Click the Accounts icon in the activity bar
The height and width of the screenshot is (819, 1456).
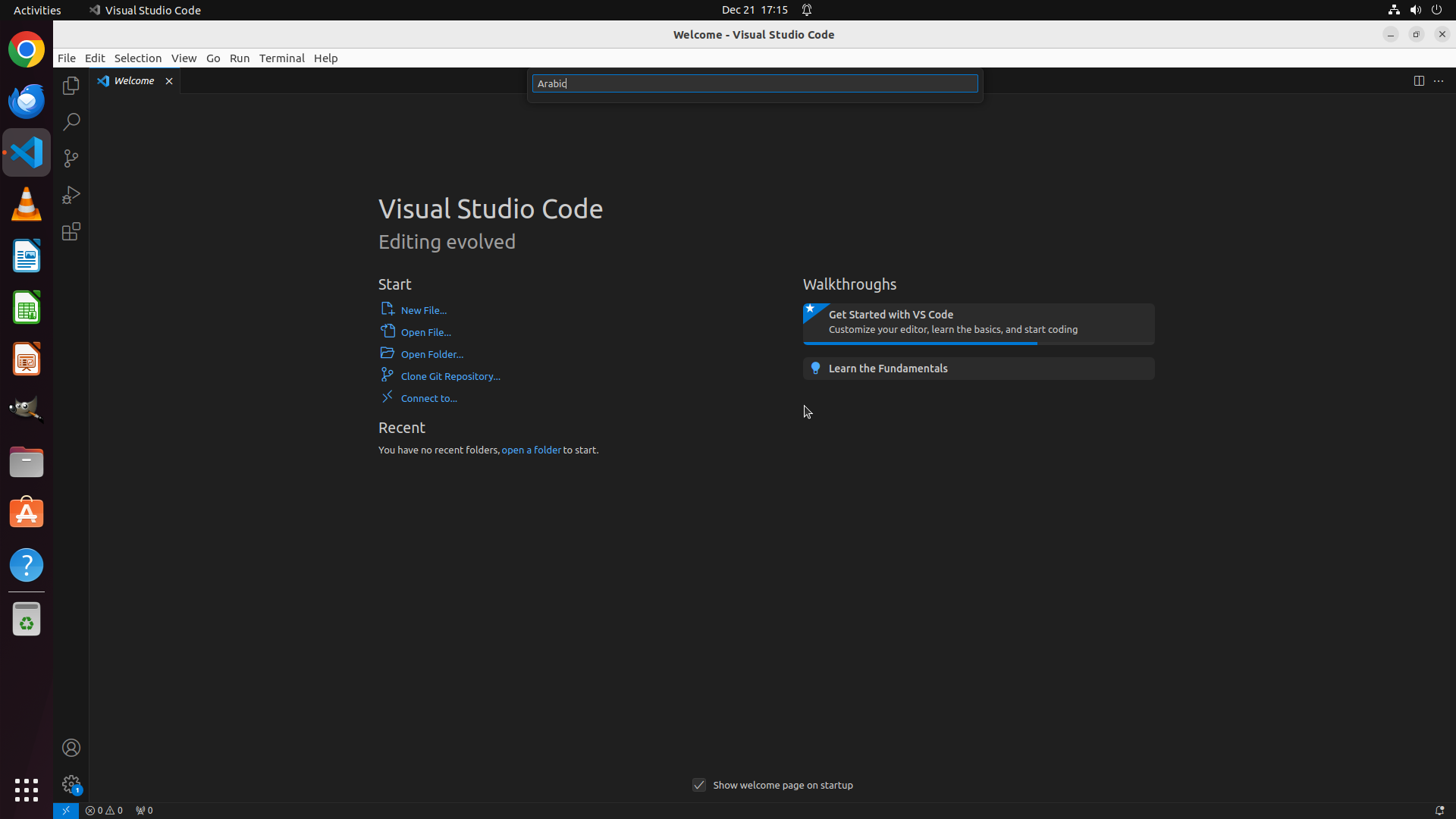(71, 748)
